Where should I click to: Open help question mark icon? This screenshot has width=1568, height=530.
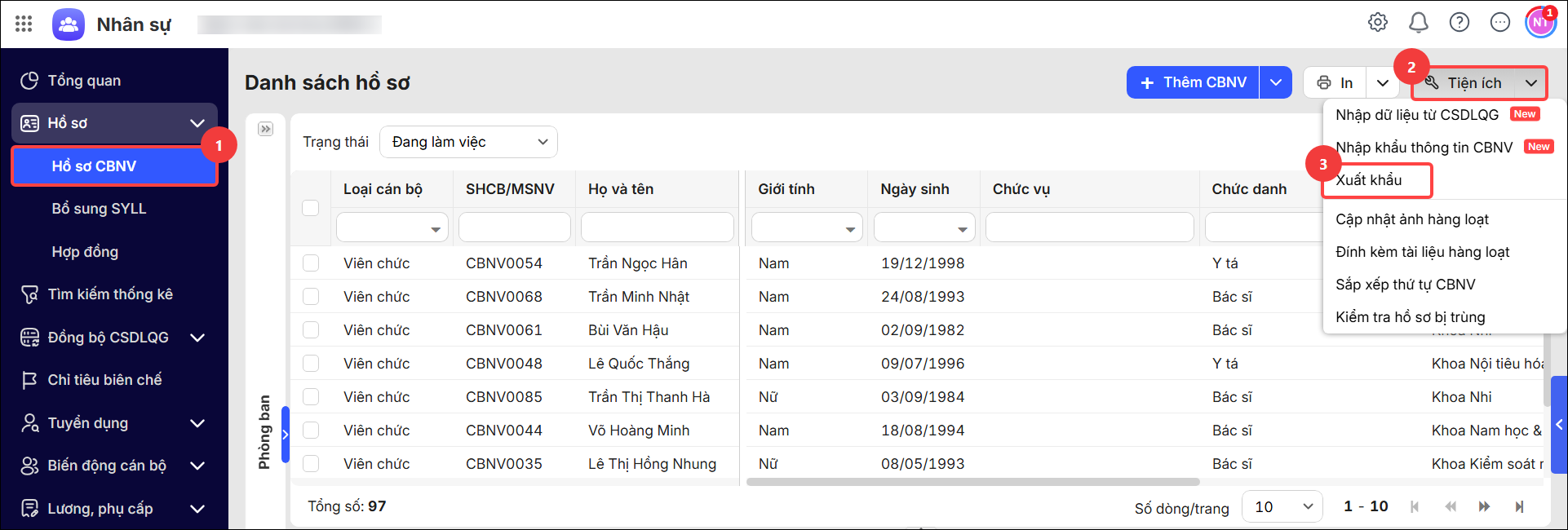pos(1459,22)
